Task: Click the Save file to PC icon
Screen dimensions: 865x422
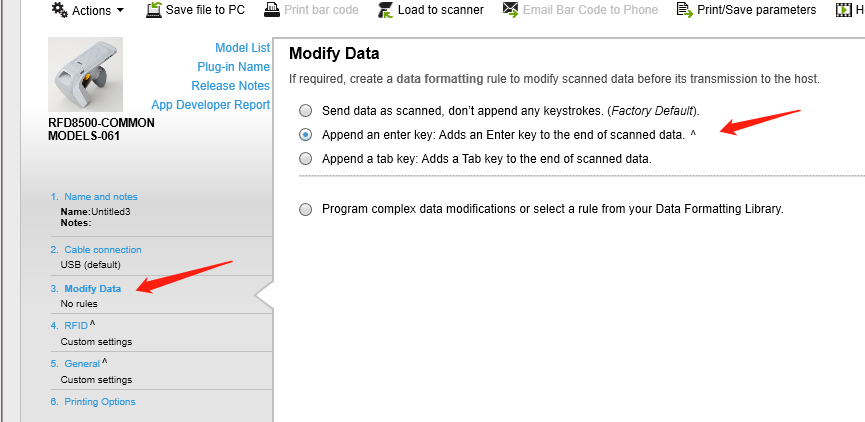Action: click(153, 10)
